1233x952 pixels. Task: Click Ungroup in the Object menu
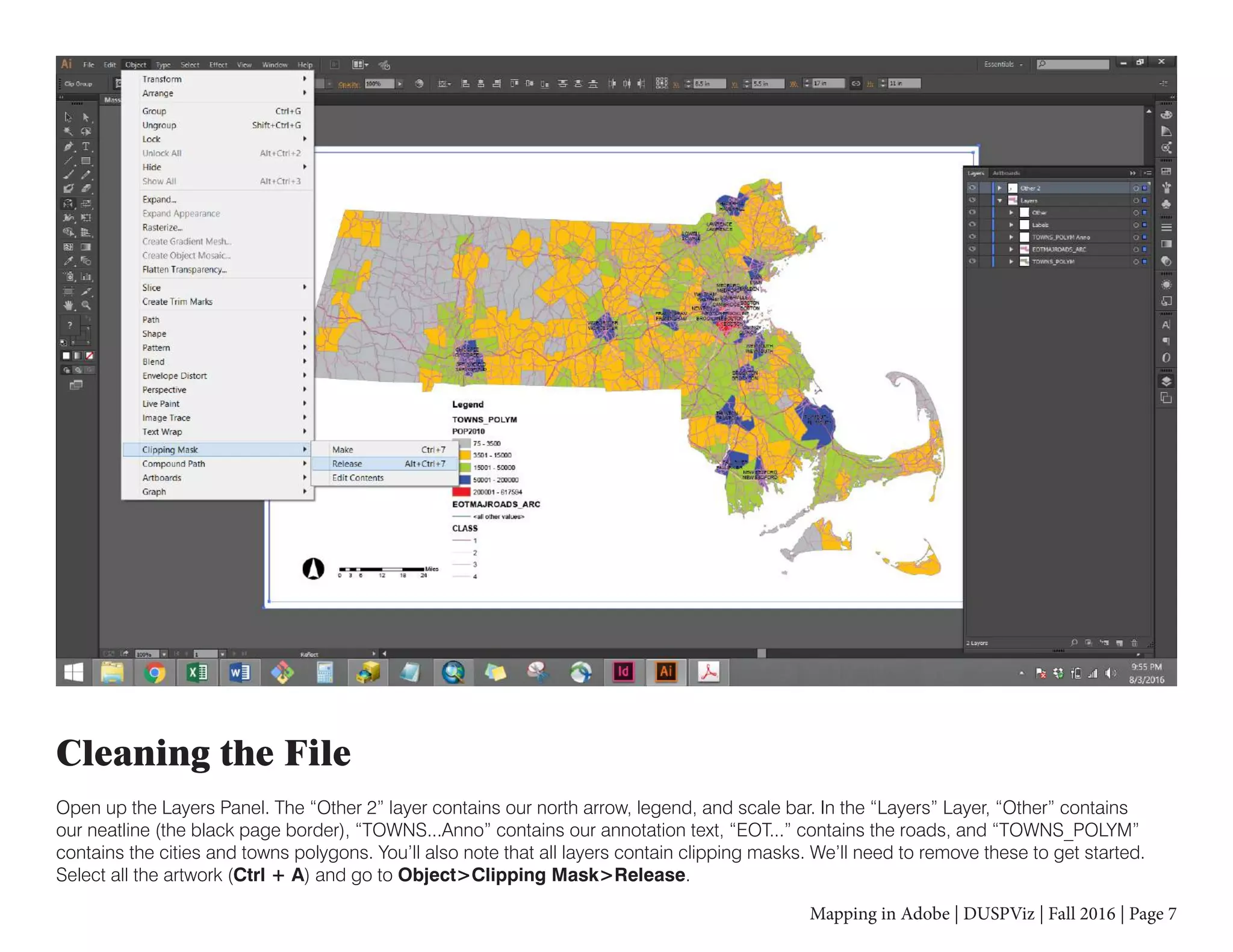click(x=217, y=125)
